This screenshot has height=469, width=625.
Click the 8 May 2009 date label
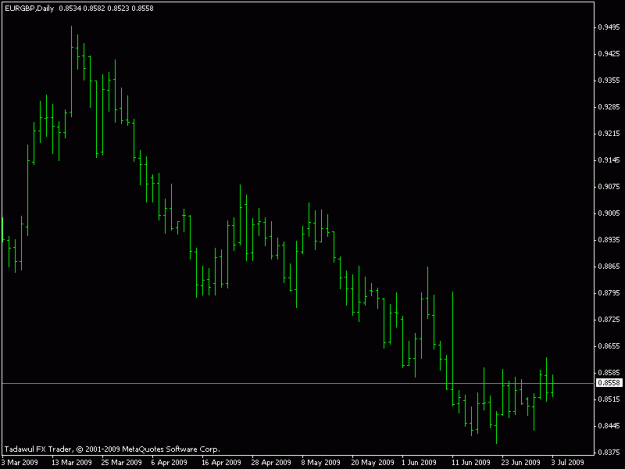[x=321, y=462]
